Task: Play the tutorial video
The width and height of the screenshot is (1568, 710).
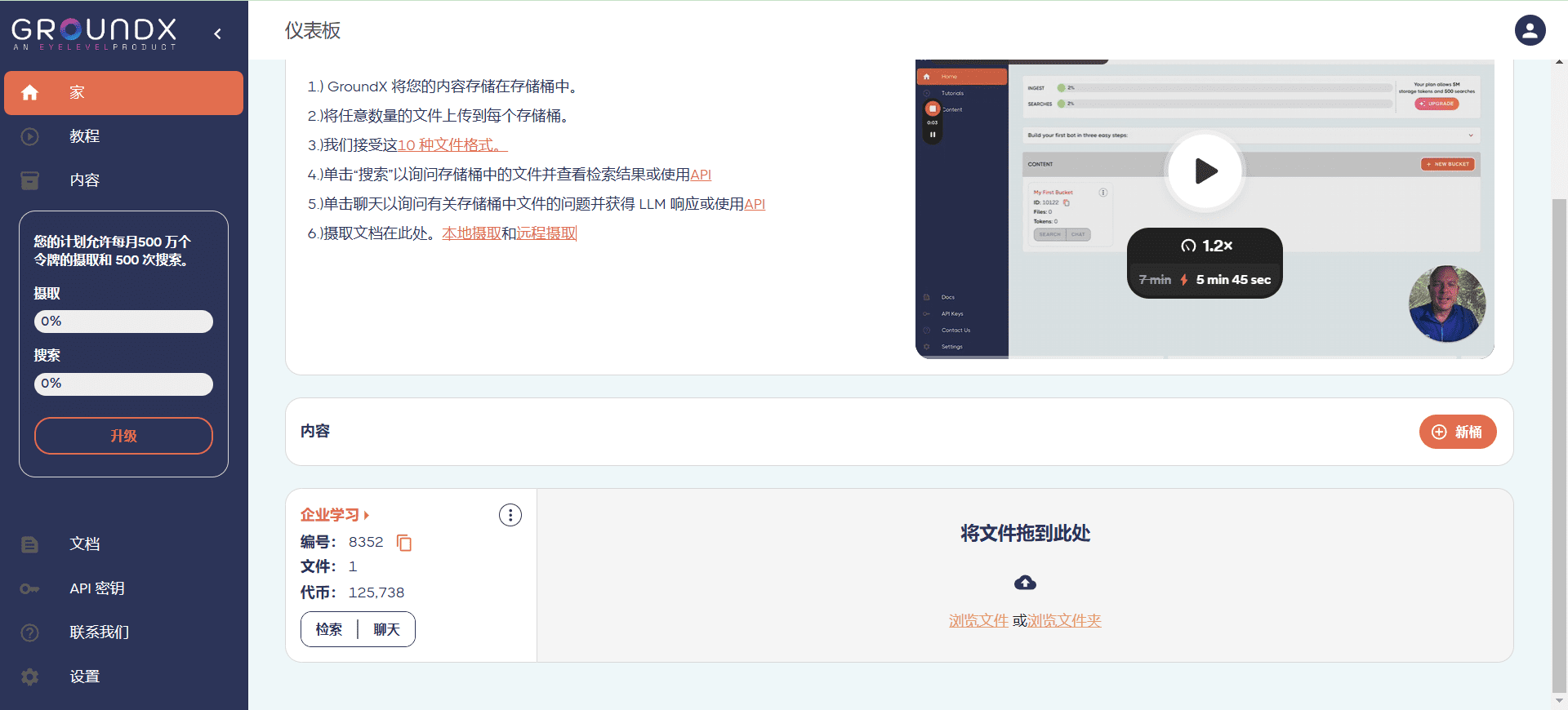Action: 1205,171
